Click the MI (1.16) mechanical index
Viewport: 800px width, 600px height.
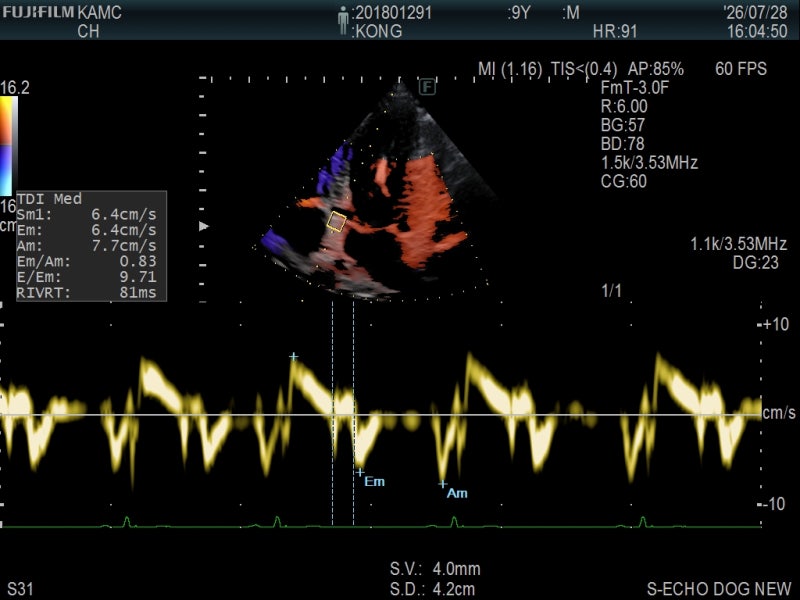coord(510,69)
